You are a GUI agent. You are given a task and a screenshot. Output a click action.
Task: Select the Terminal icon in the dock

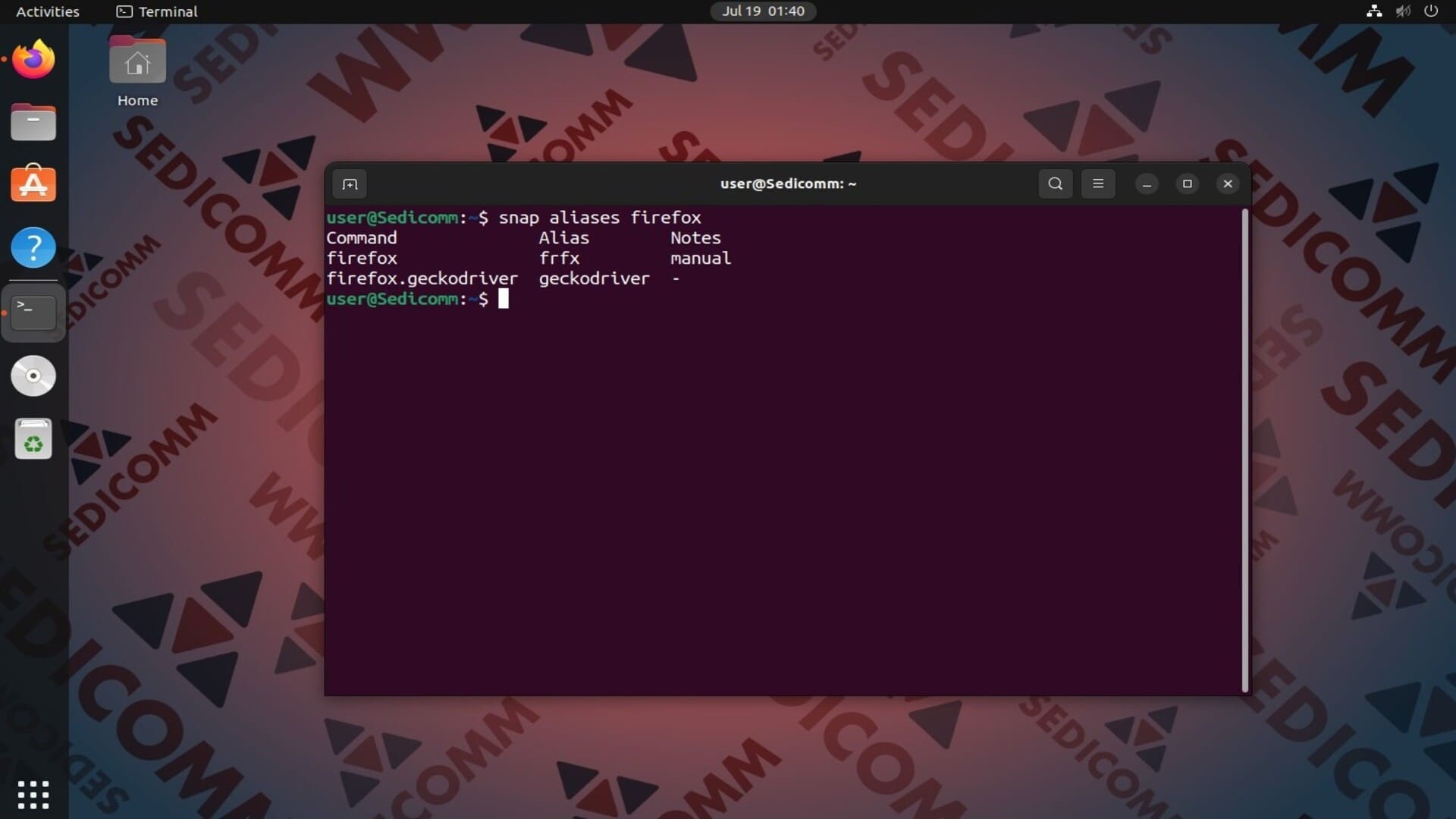pos(33,312)
